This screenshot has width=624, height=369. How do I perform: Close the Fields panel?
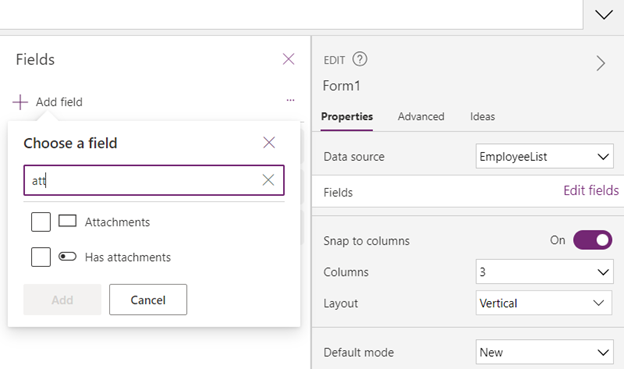(288, 59)
